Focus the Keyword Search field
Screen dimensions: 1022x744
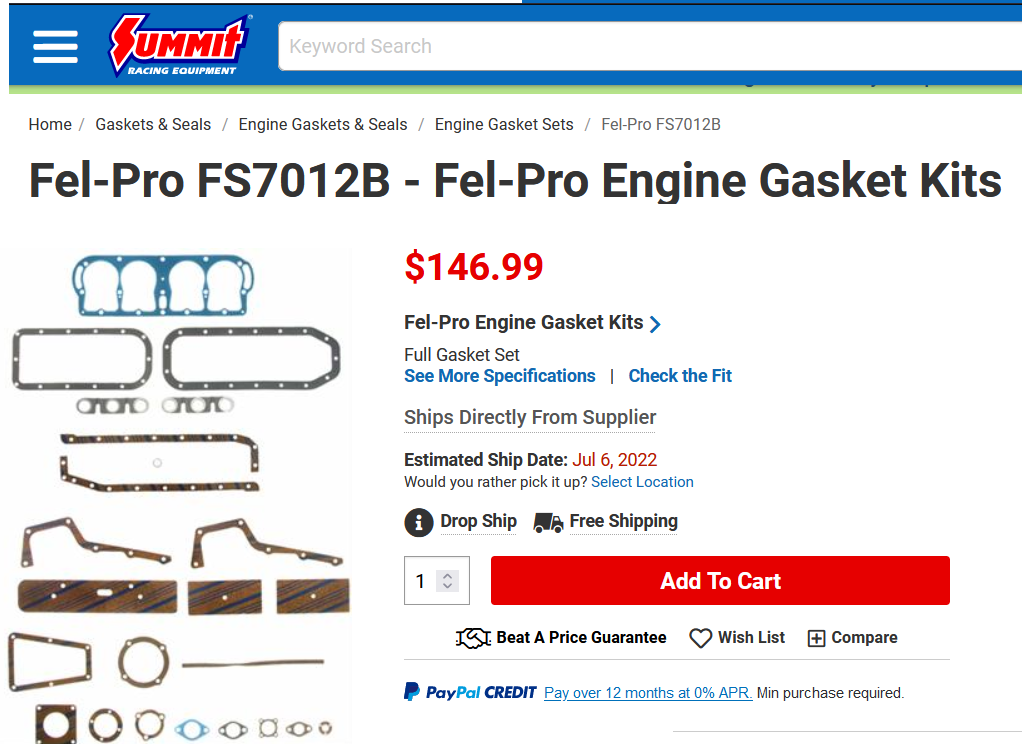[650, 46]
